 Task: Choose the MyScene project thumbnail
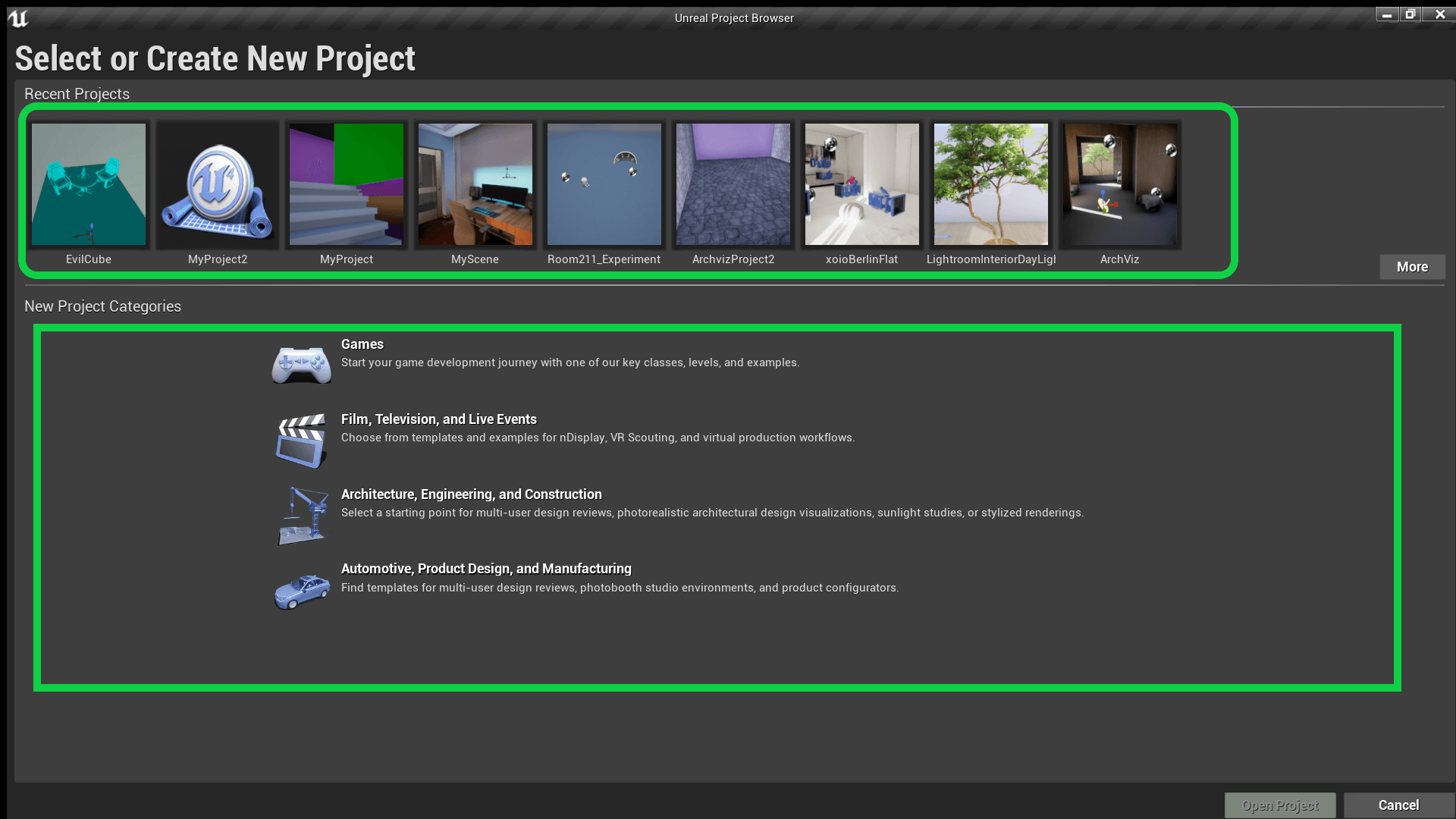475,184
